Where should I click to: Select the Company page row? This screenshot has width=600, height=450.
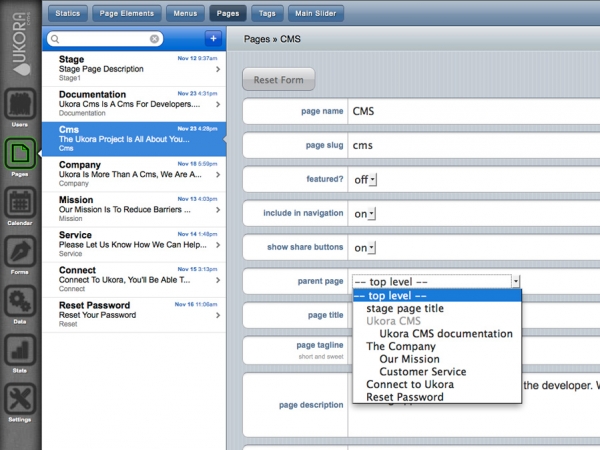tap(134, 174)
